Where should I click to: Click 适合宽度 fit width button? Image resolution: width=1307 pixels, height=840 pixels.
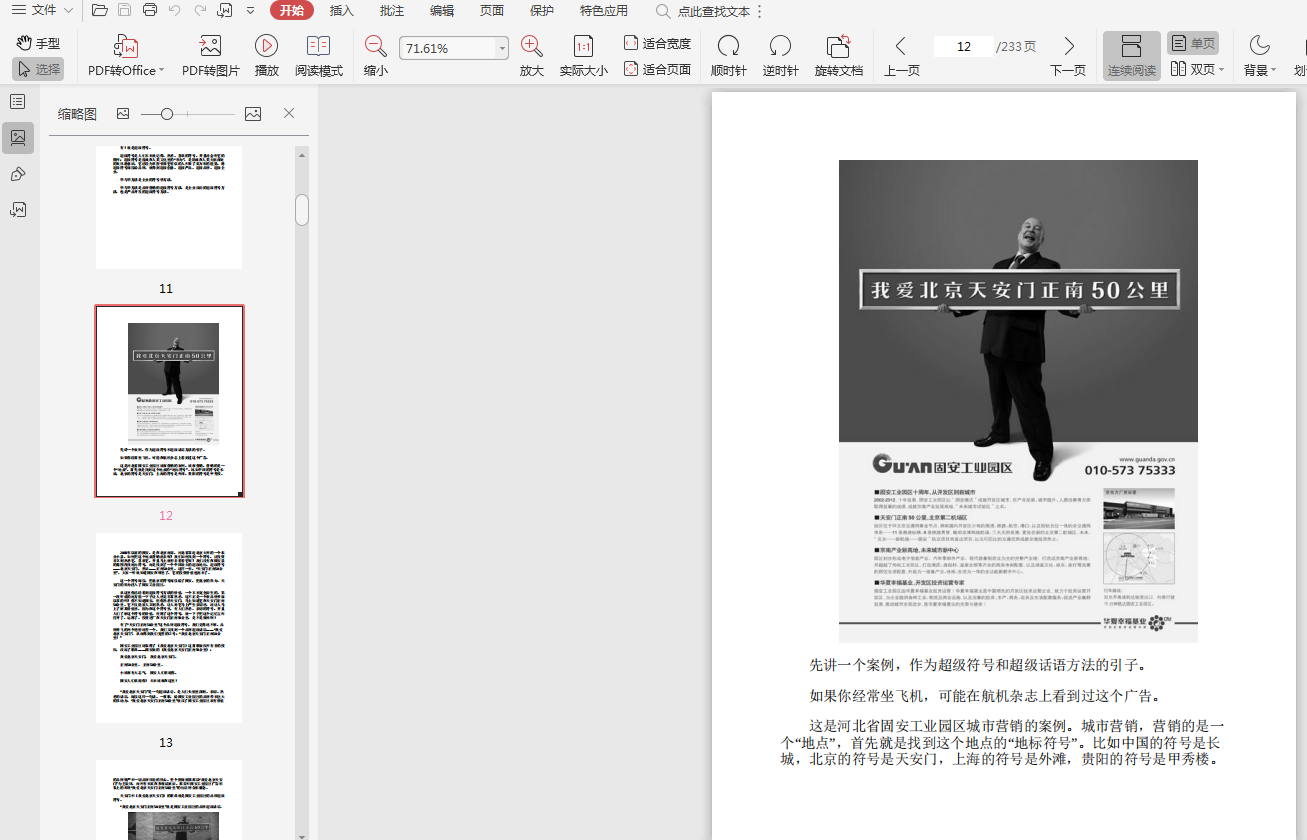(657, 43)
